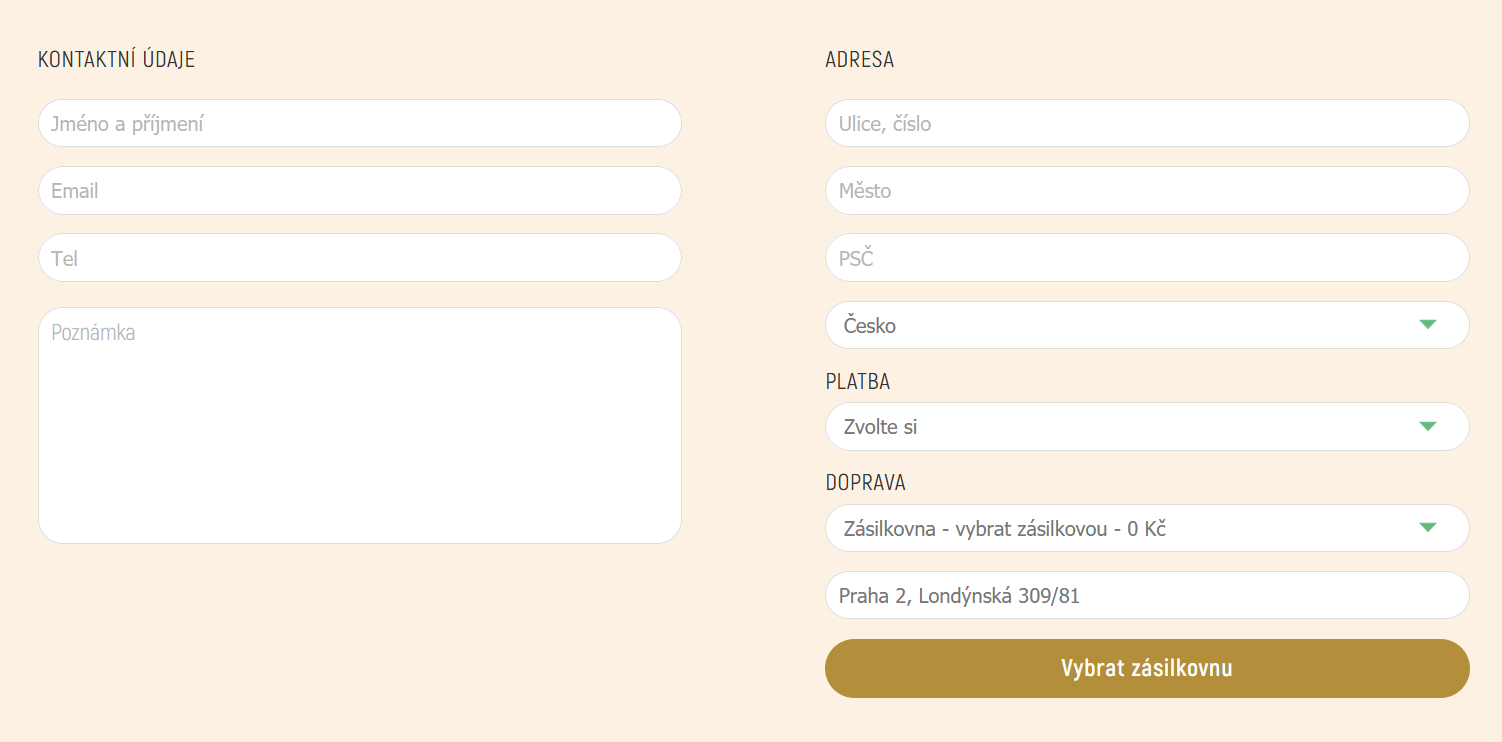Click the empty lower area of the Poznámka box

(x=360, y=470)
